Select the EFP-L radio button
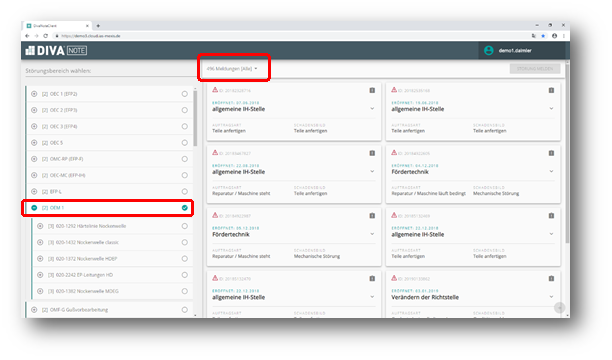The width and height of the screenshot is (612, 360). click(185, 192)
